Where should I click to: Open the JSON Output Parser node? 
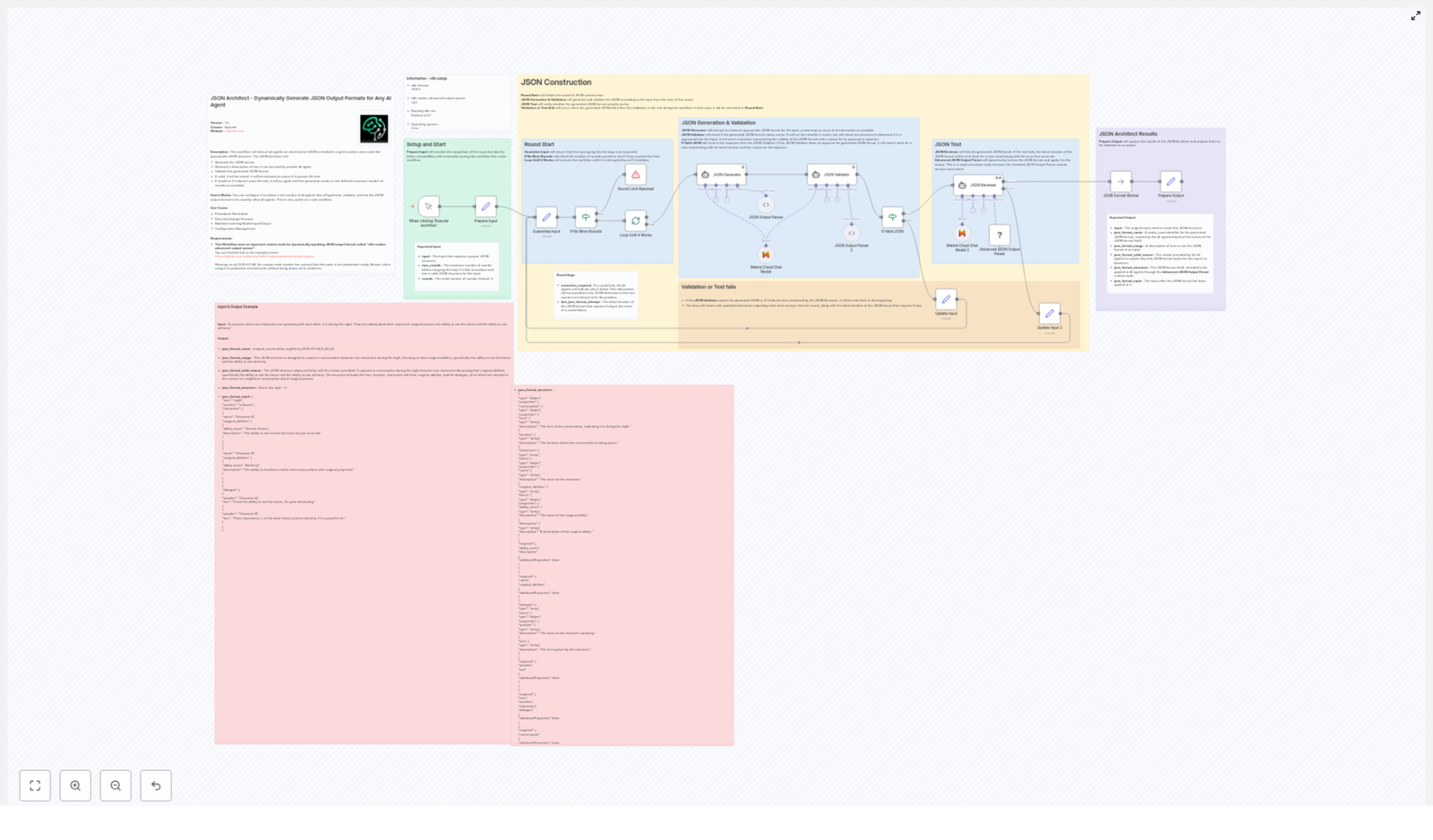(765, 204)
